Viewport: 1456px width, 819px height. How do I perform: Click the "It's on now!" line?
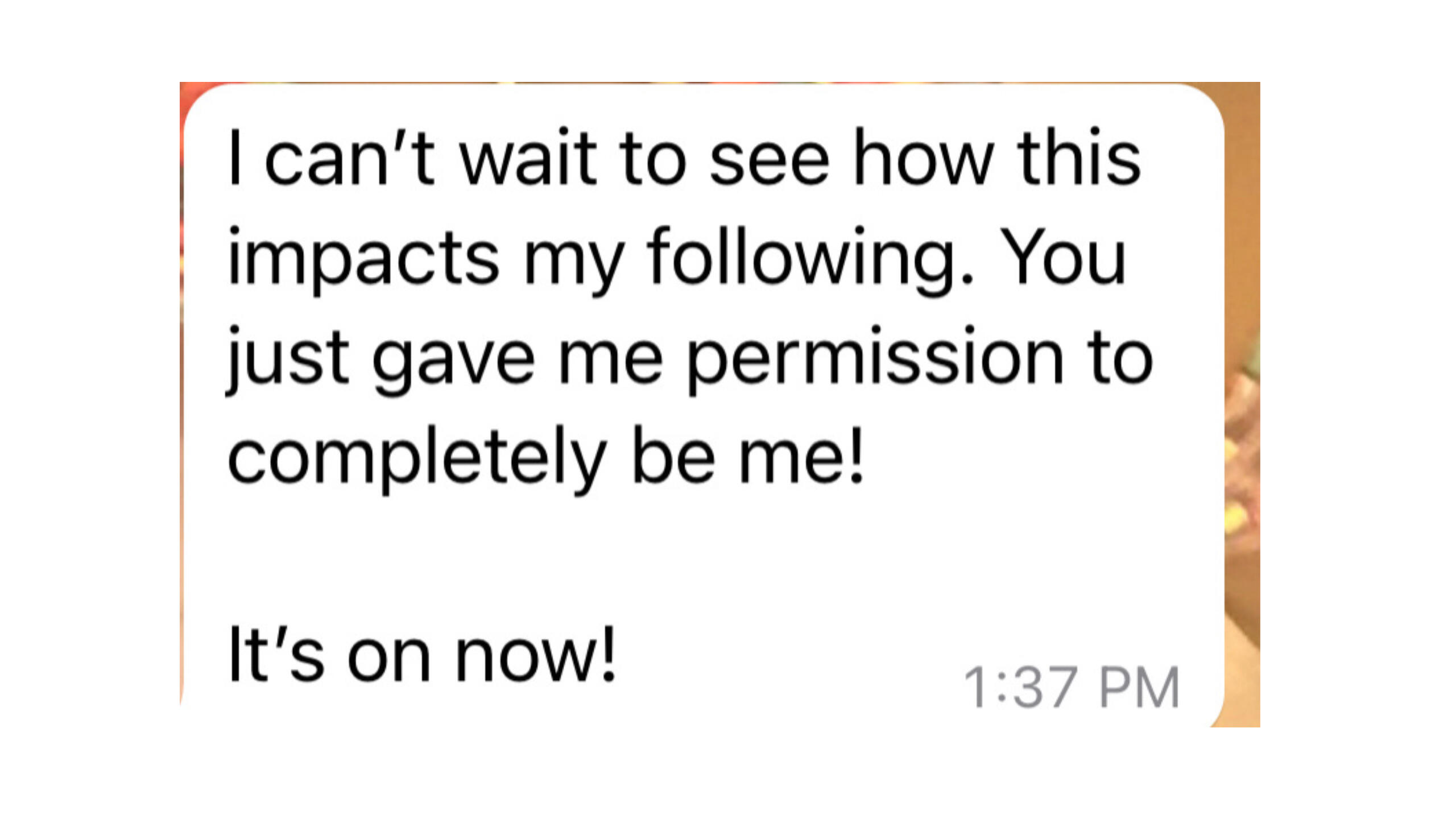pyautogui.click(x=422, y=654)
